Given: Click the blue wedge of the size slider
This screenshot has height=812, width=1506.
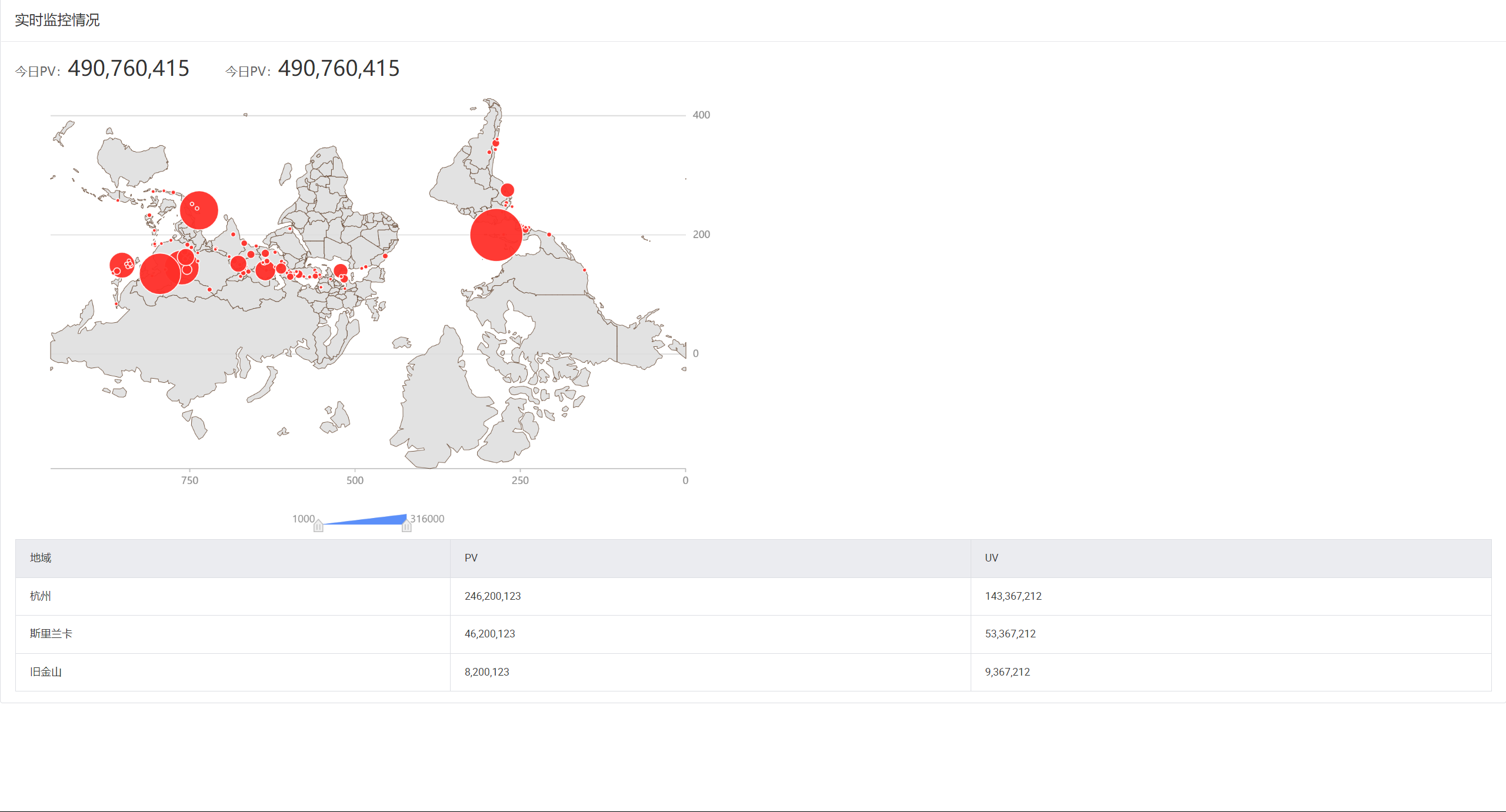Looking at the screenshot, I should pyautogui.click(x=376, y=520).
